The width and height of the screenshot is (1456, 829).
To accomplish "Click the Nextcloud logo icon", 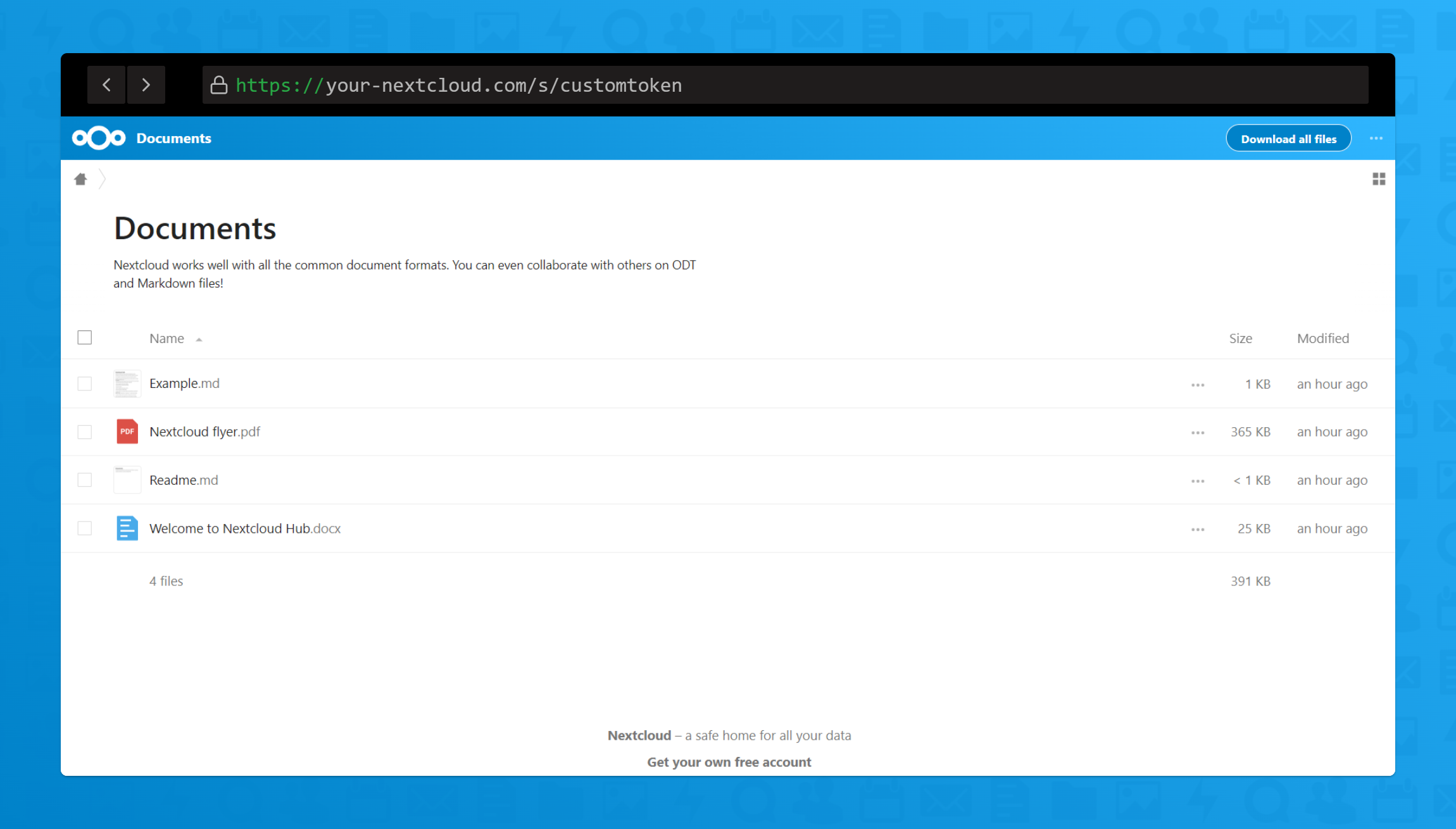I will tap(99, 138).
